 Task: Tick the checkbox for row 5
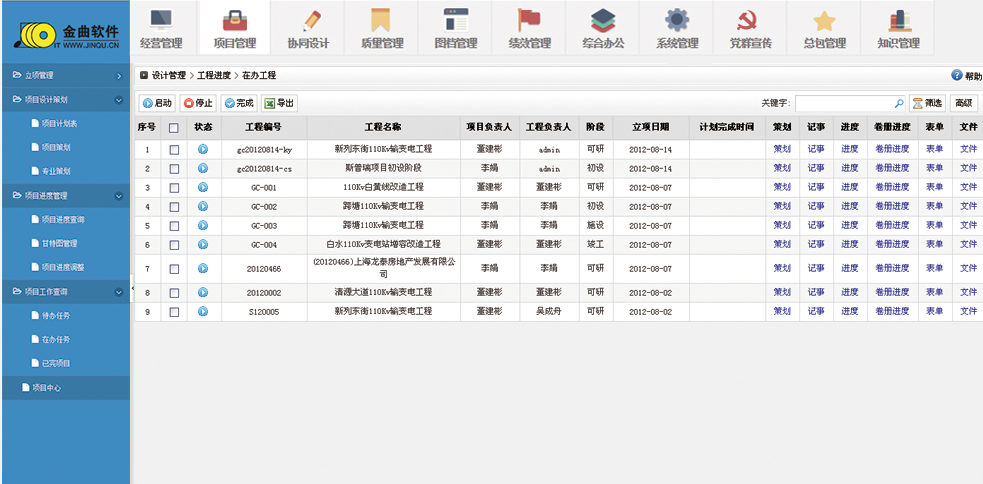(174, 226)
